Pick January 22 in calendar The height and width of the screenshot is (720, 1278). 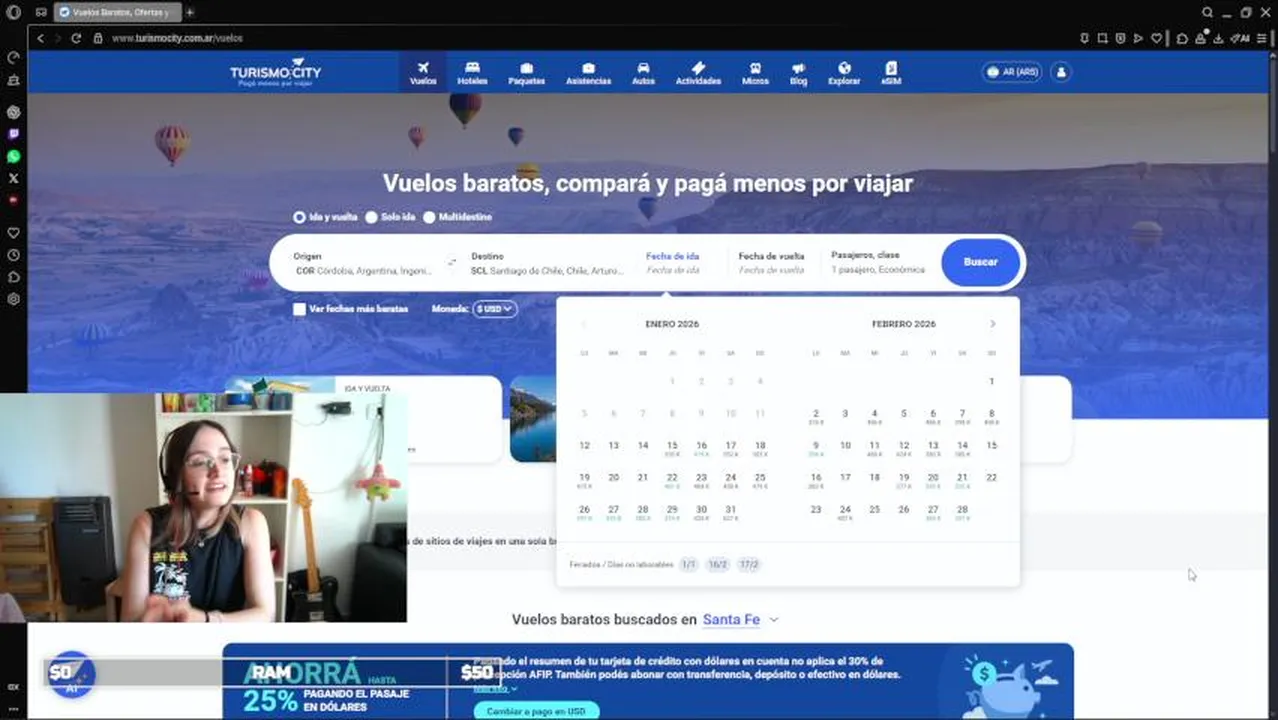(x=672, y=480)
